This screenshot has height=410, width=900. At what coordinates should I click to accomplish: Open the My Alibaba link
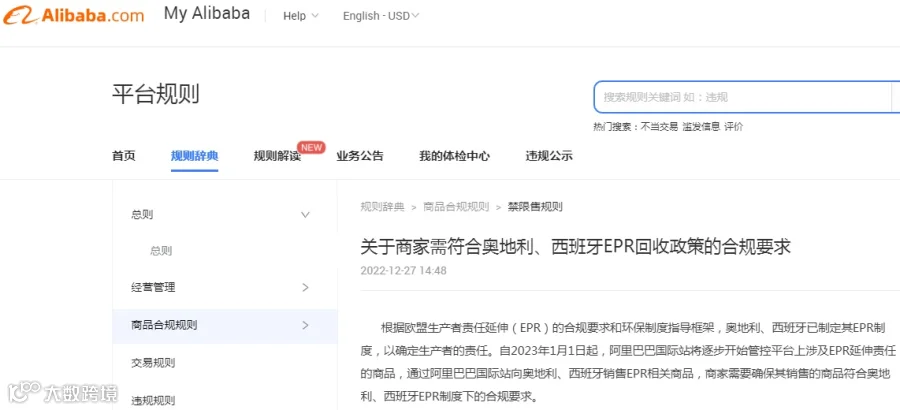pos(207,14)
